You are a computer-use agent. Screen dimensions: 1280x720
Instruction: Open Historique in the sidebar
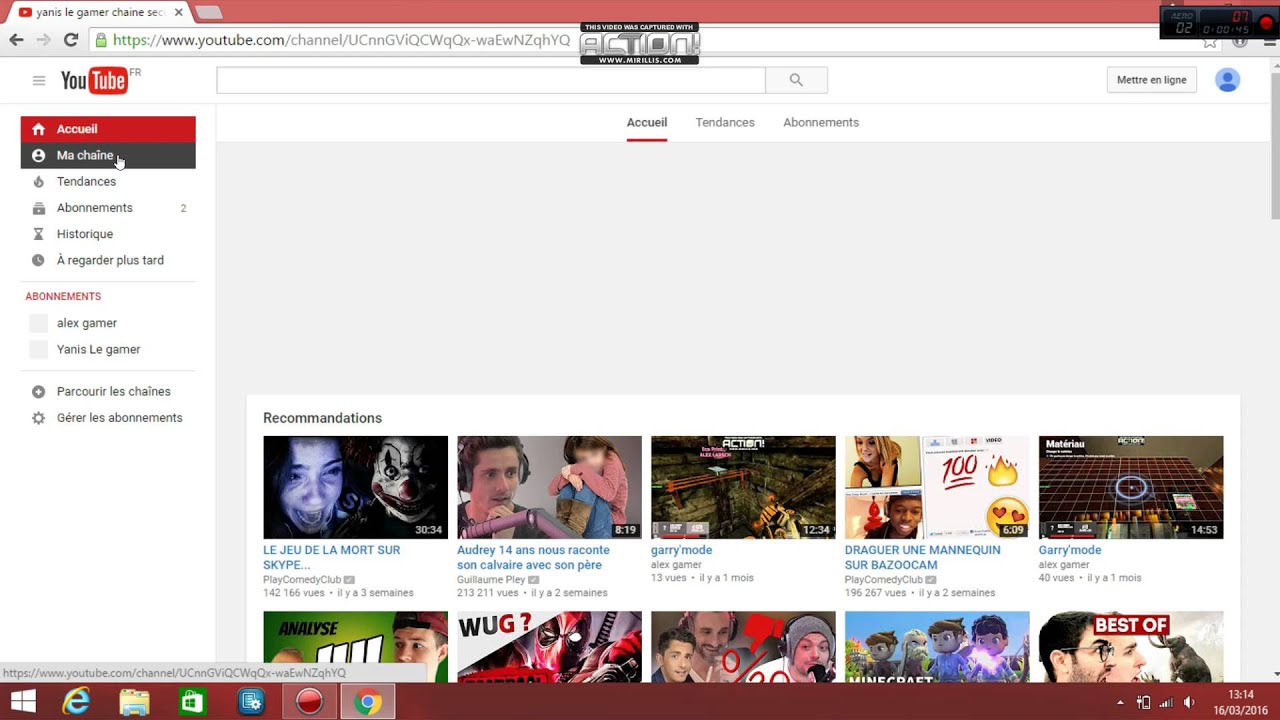108,234
